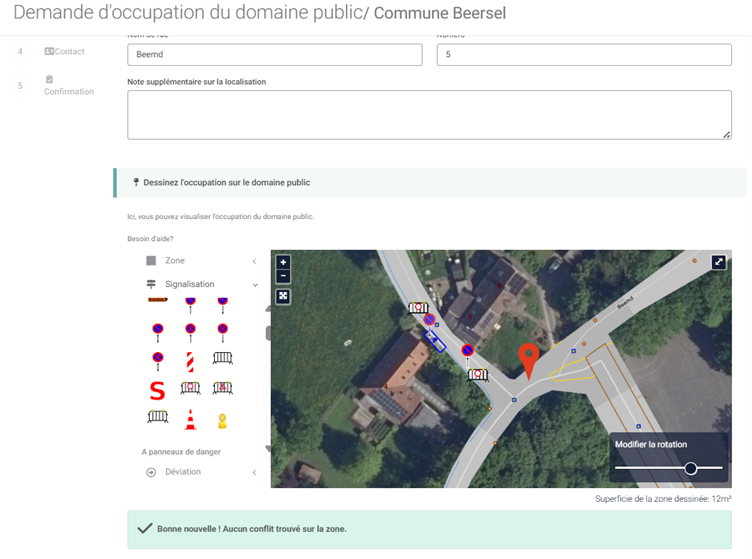The height and width of the screenshot is (559, 752).
Task: Click the Commune Beersel title text
Action: click(x=440, y=13)
